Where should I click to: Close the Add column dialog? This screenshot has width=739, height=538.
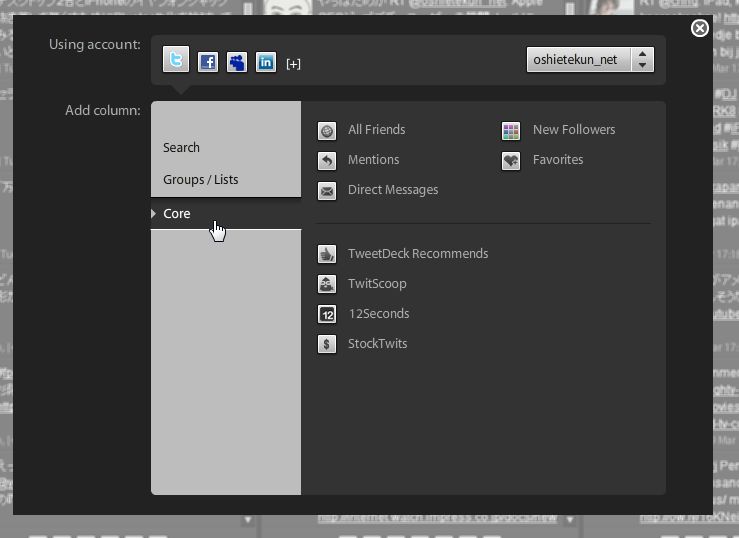[x=699, y=28]
